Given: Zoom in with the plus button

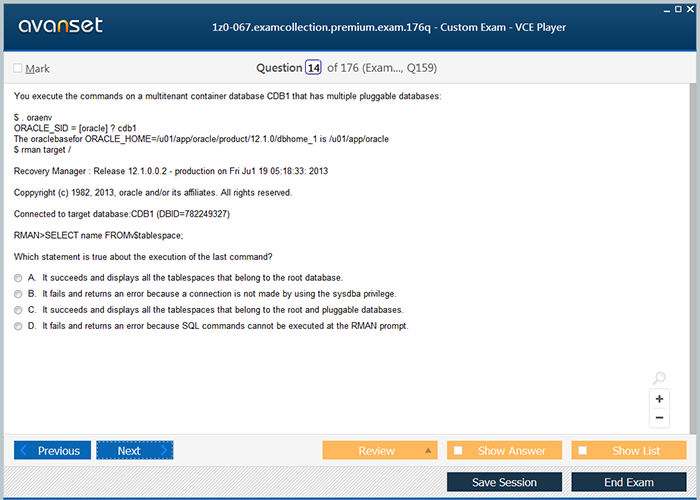Looking at the screenshot, I should pos(659,399).
